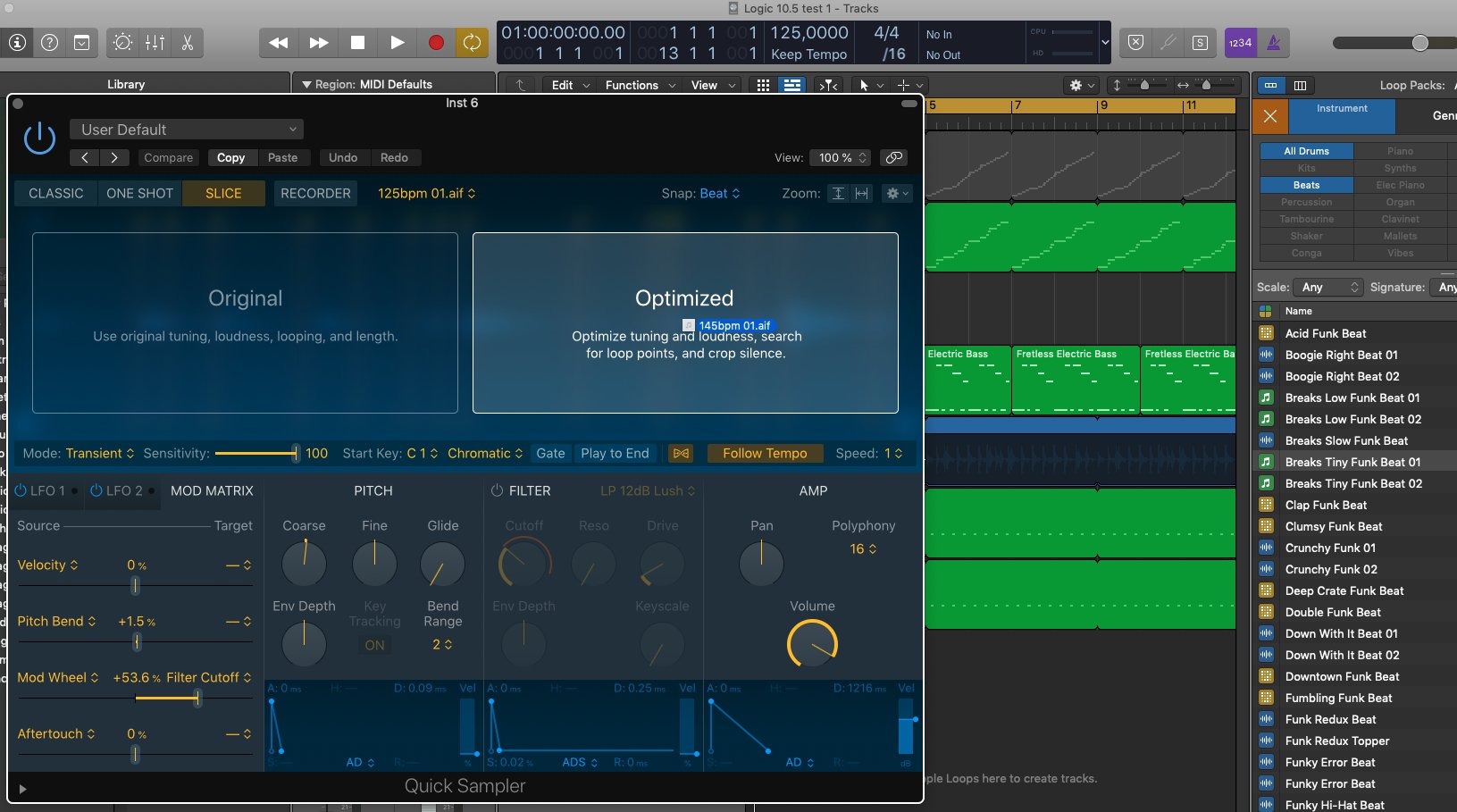Screen dimensions: 1457x812
Task: Select Breaks Slow Funk Beat loop
Action: [x=1345, y=440]
